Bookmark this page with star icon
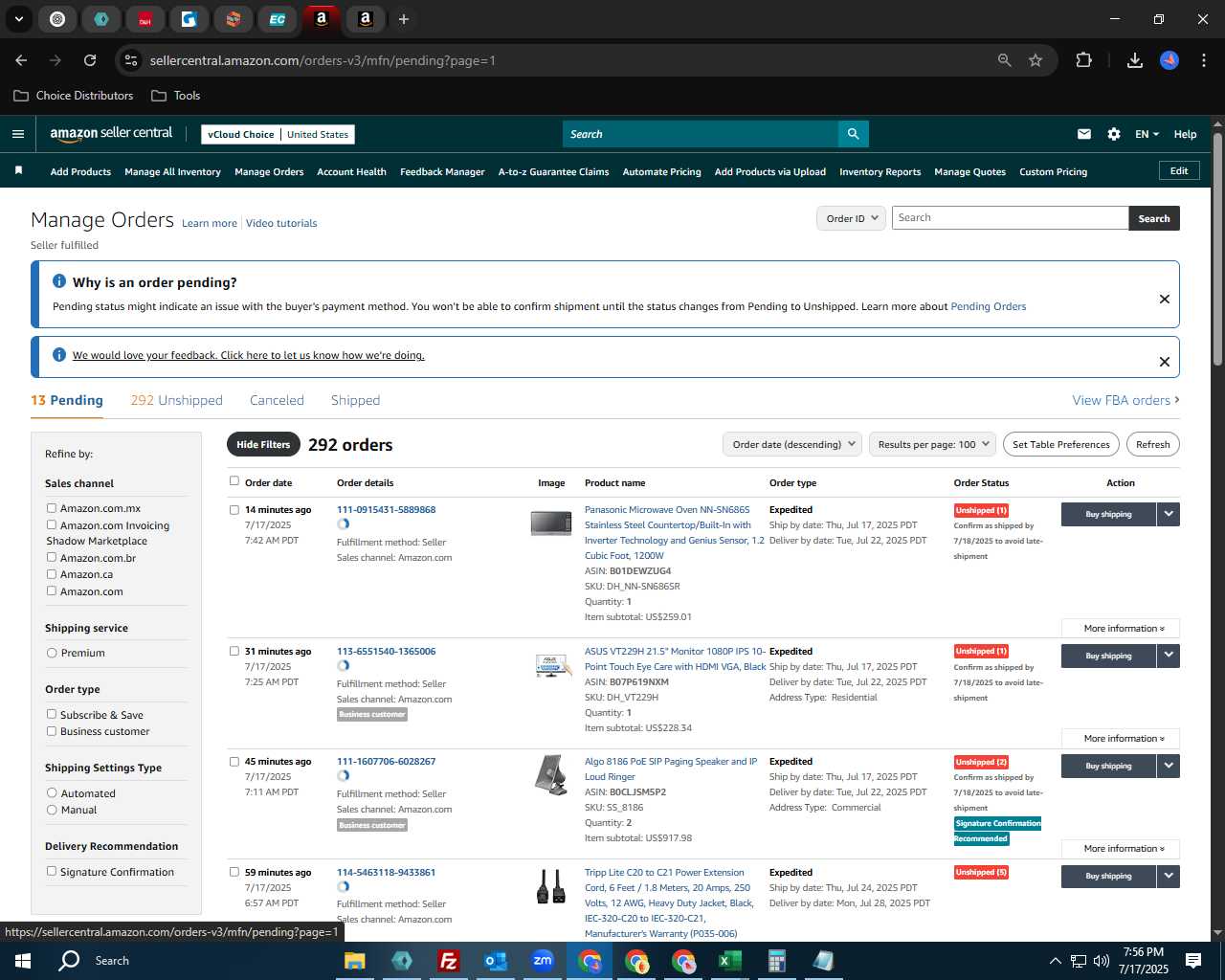 point(1036,60)
